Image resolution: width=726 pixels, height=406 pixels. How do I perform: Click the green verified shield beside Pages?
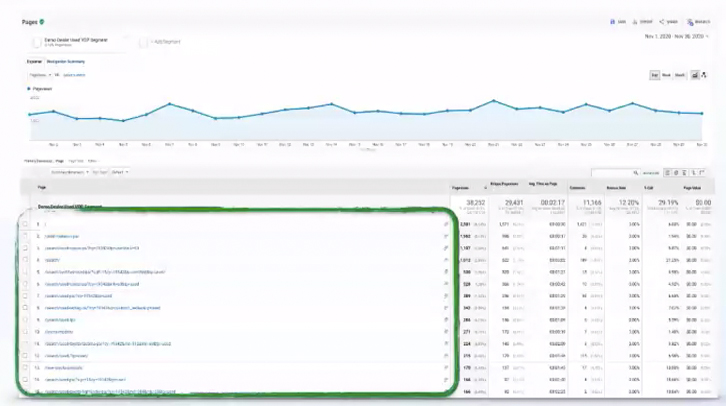pos(42,22)
